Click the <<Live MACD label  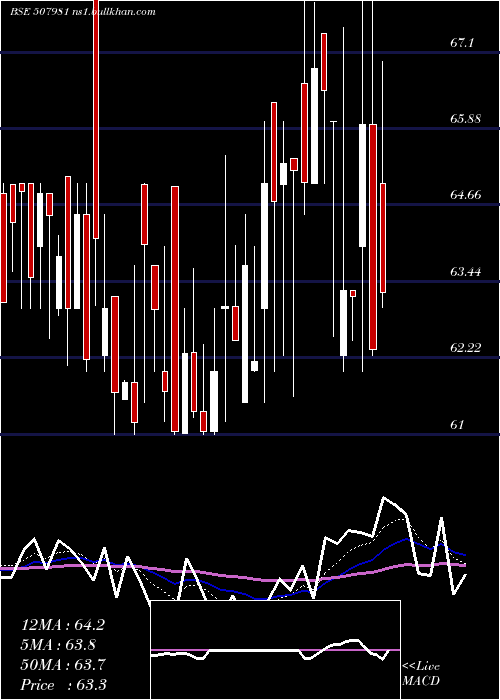421,674
